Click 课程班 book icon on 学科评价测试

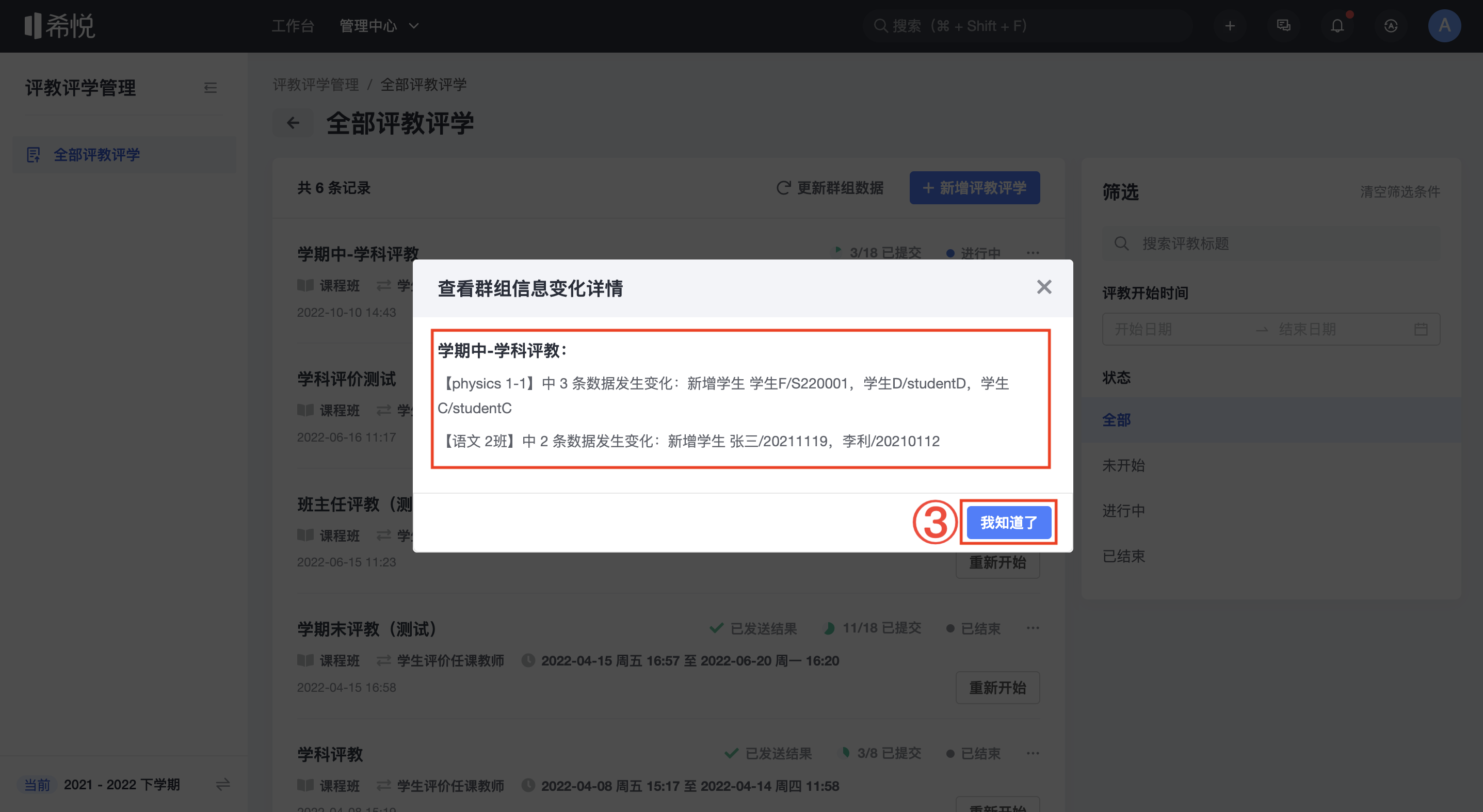click(x=305, y=410)
